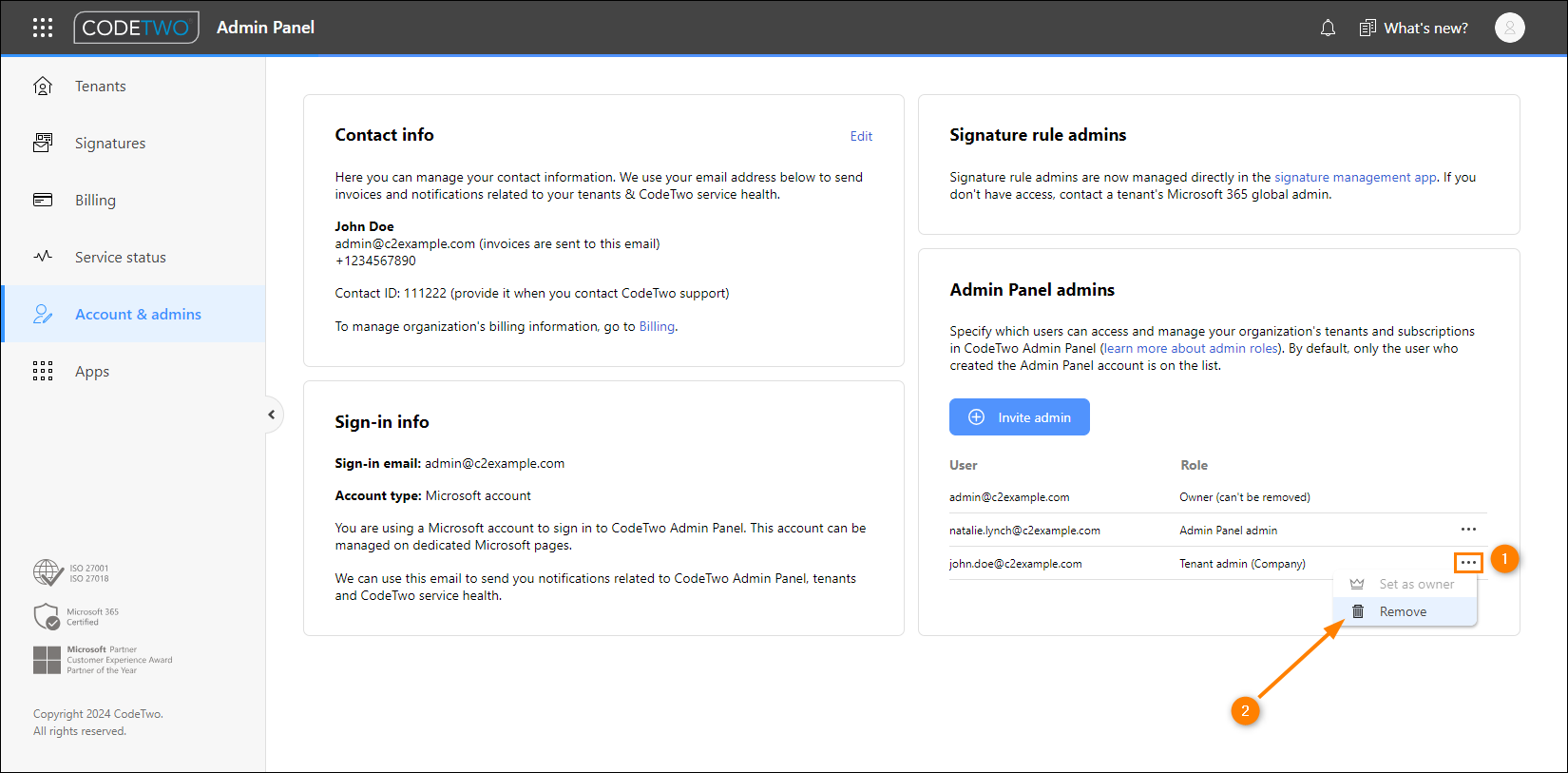Go to Tenants in the sidebar
The image size is (1568, 773).
coord(134,86)
